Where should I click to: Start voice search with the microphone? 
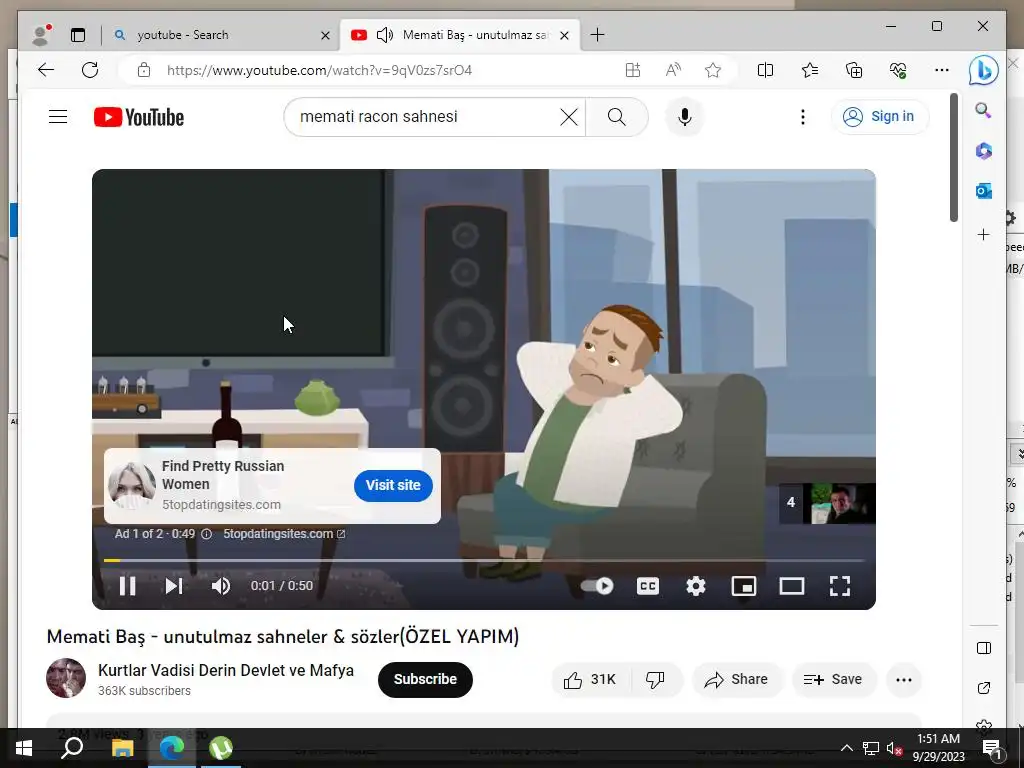coord(684,117)
